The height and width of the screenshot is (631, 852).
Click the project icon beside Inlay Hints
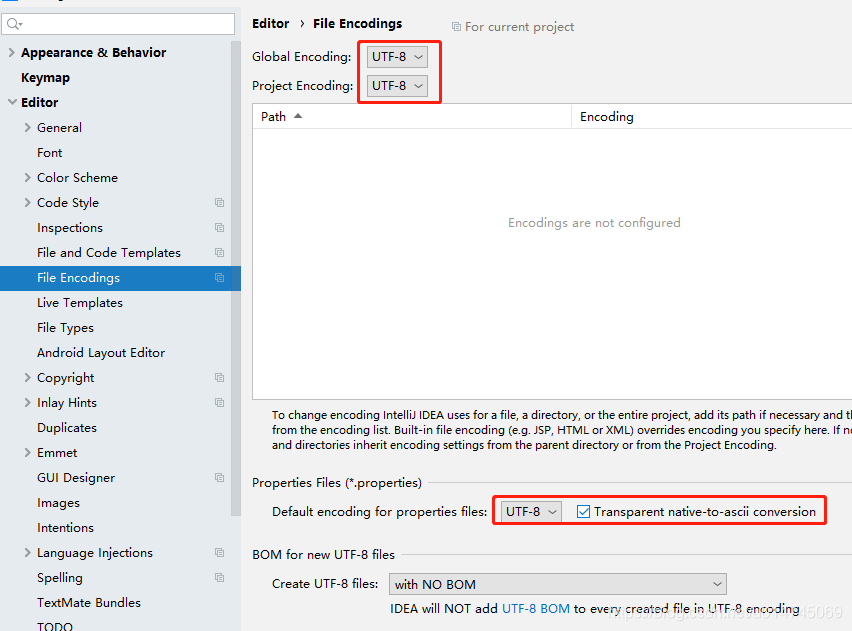pos(220,403)
